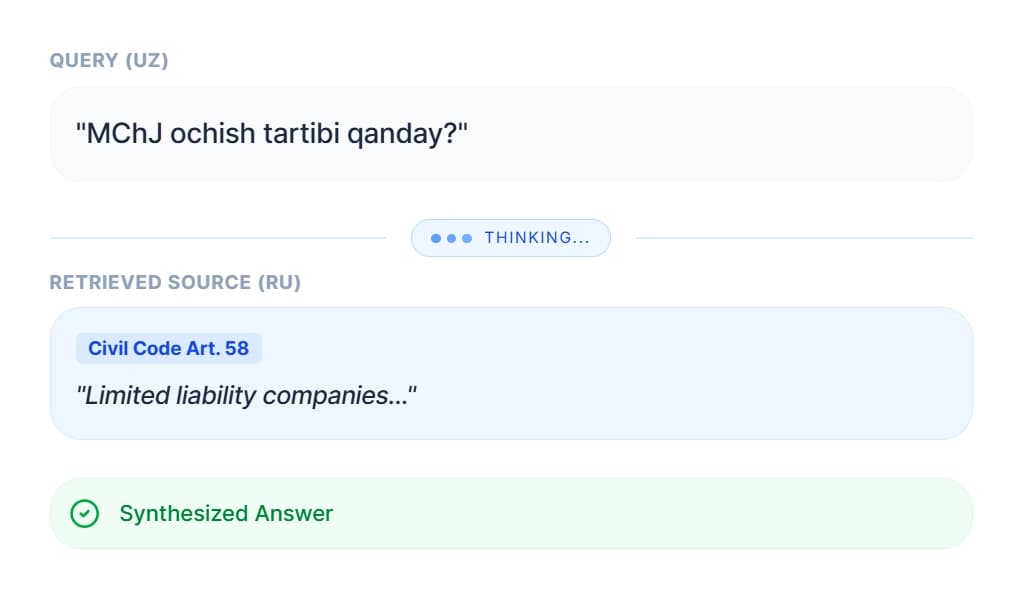Click empty space inside the query box
Image resolution: width=1022 pixels, height=597 pixels.
coord(720,134)
